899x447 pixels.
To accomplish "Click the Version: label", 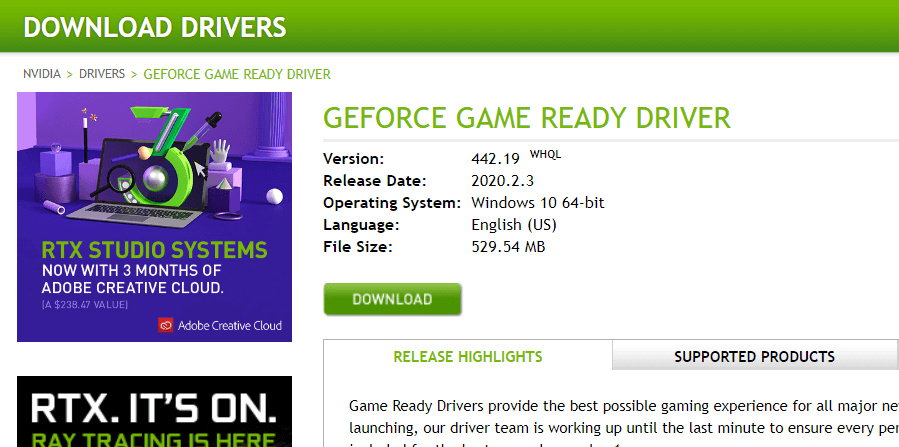I will pos(354,159).
